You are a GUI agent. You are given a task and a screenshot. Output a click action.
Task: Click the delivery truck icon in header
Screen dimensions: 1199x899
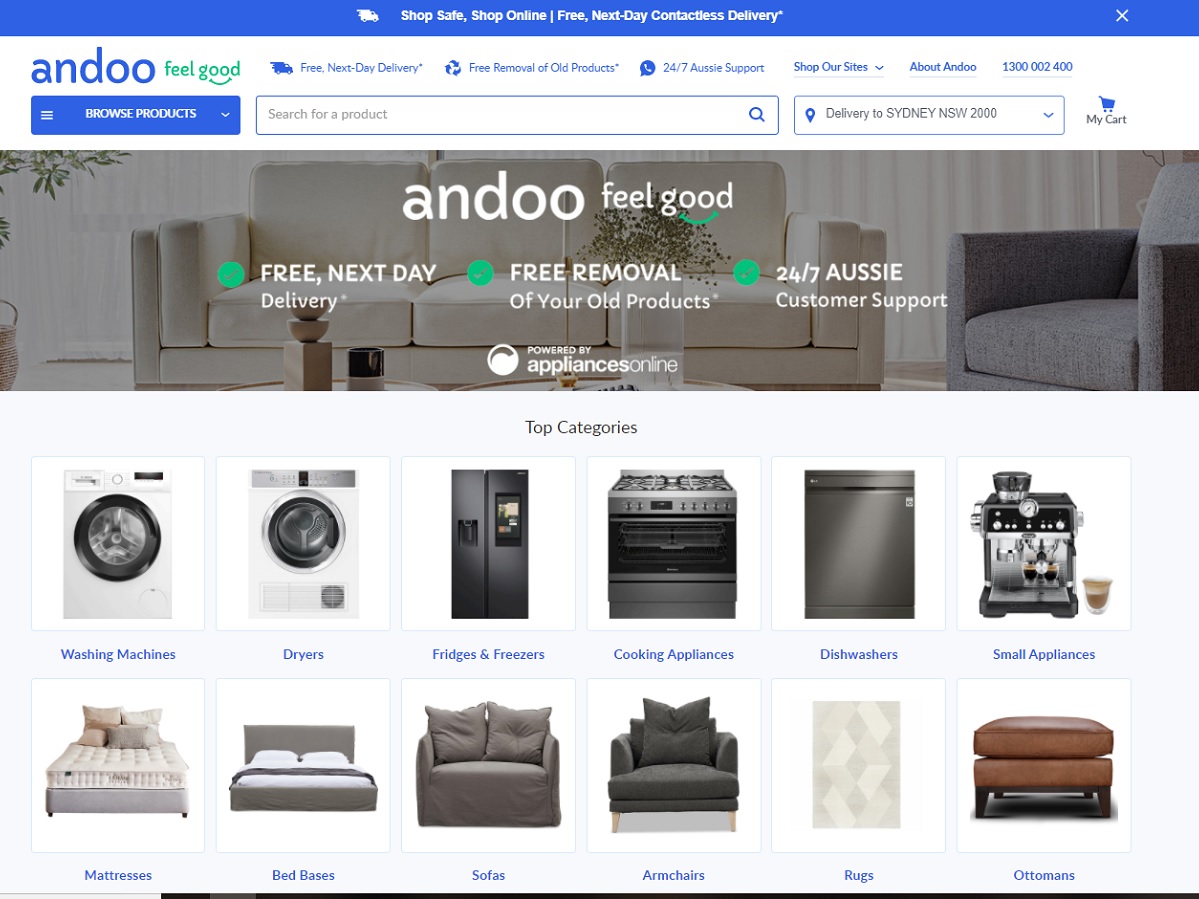[281, 68]
